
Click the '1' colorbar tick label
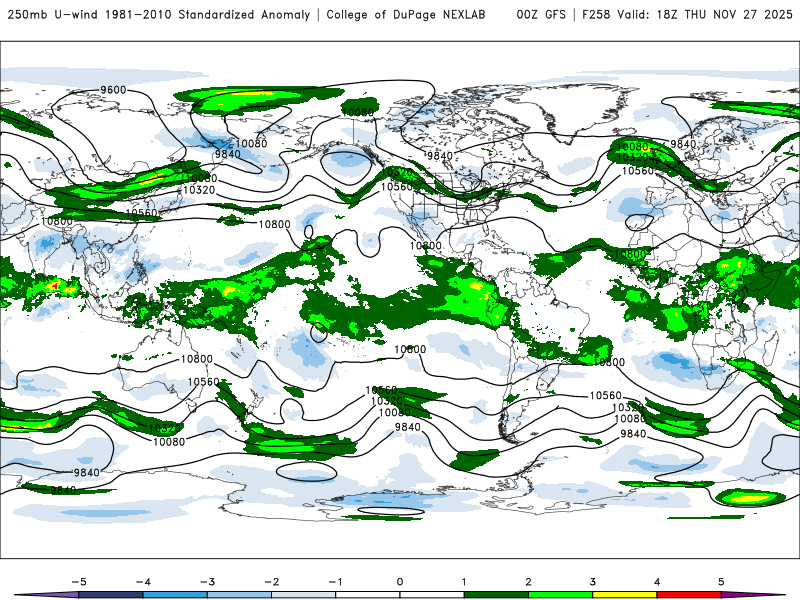click(x=464, y=582)
